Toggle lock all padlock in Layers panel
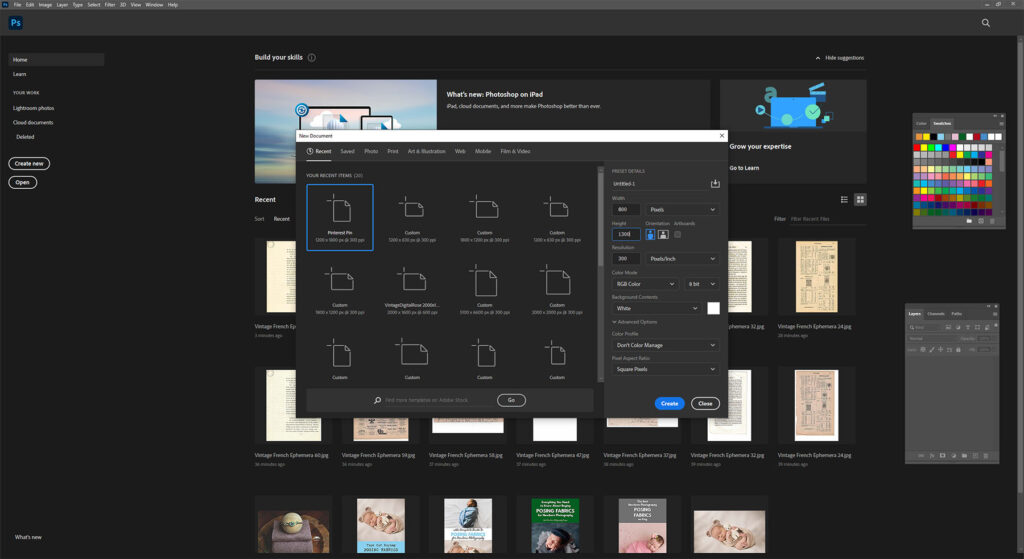This screenshot has height=559, width=1024. (x=958, y=349)
